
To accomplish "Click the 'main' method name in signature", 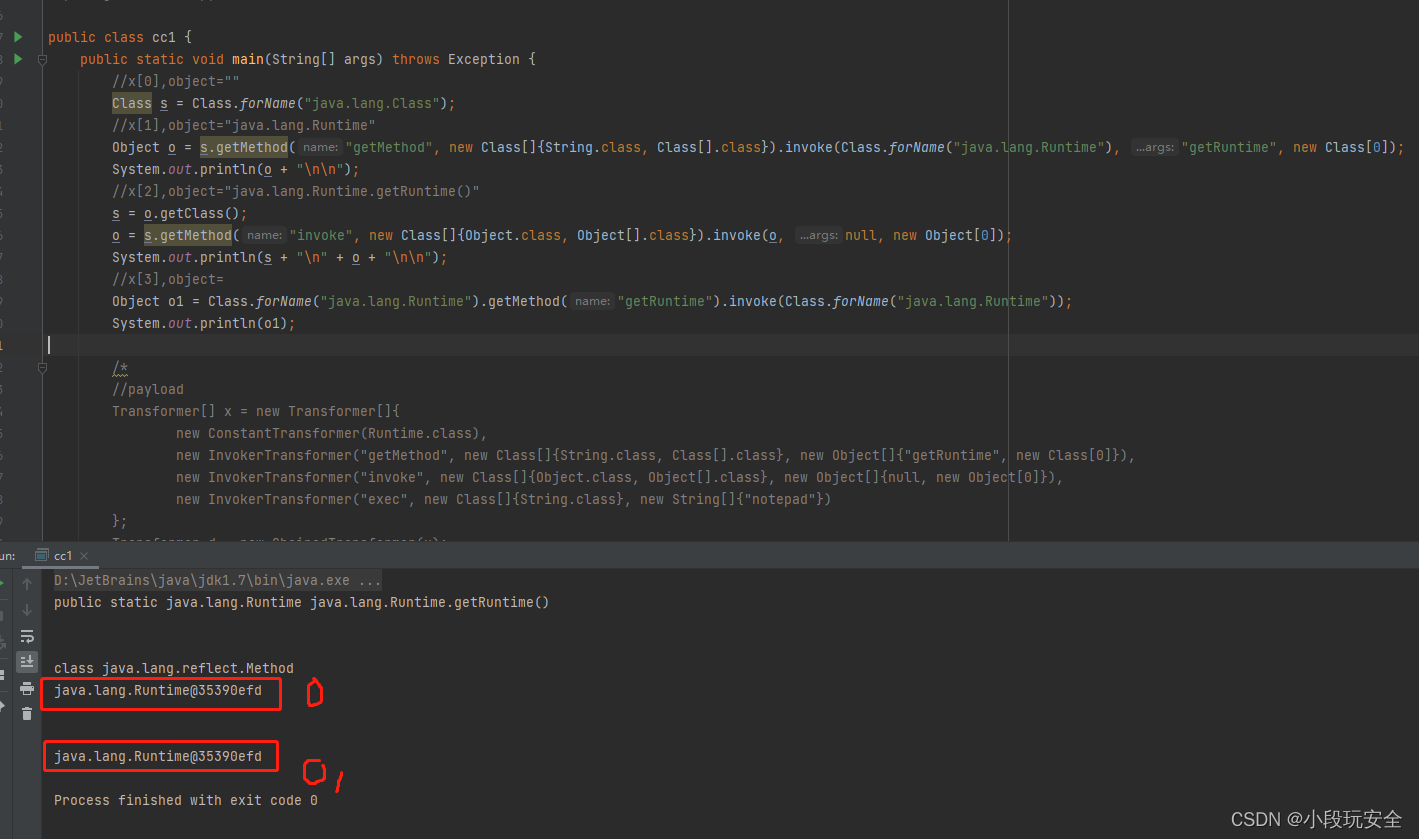I will pos(248,59).
